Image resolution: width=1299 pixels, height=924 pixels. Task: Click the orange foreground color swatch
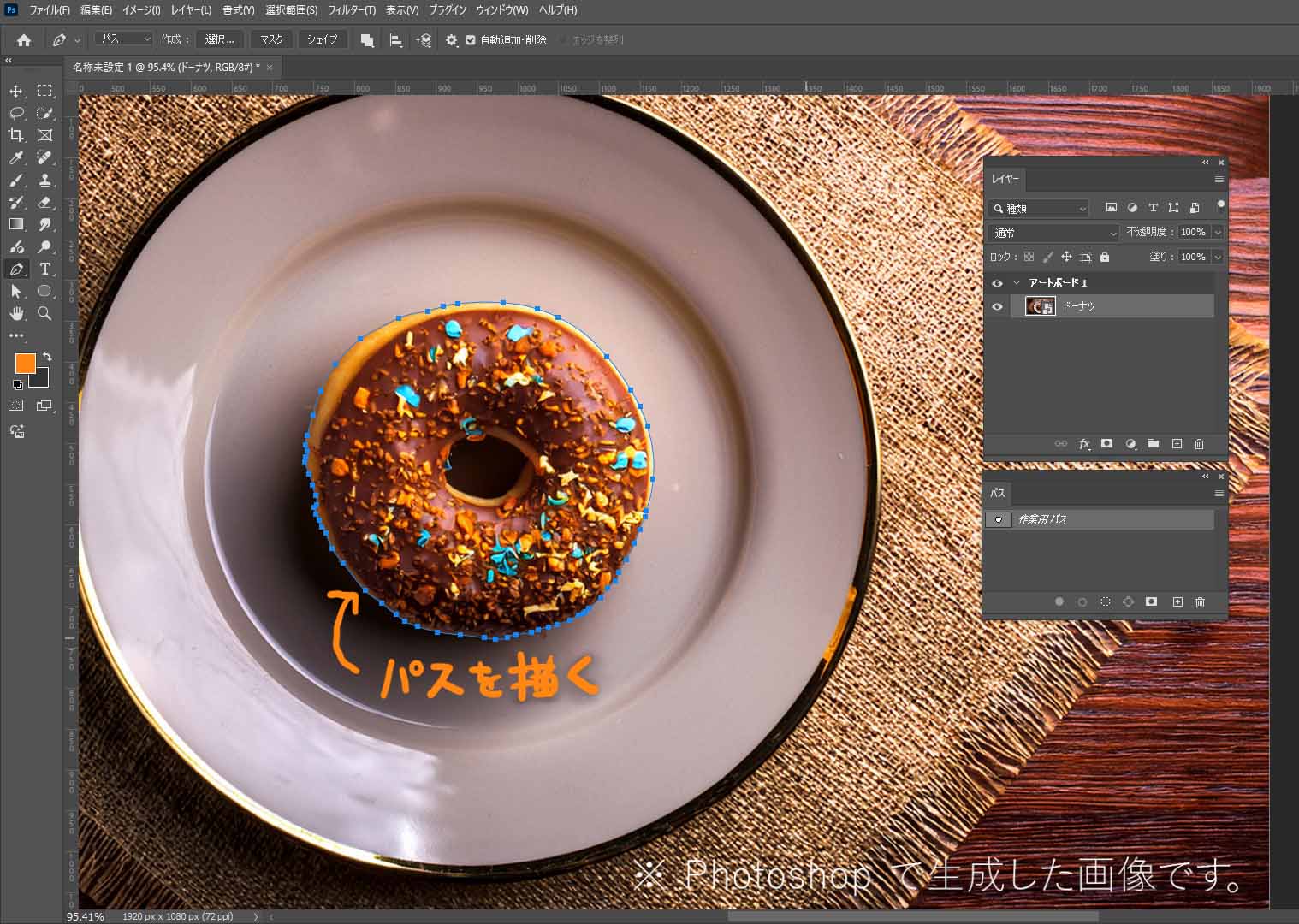click(25, 363)
